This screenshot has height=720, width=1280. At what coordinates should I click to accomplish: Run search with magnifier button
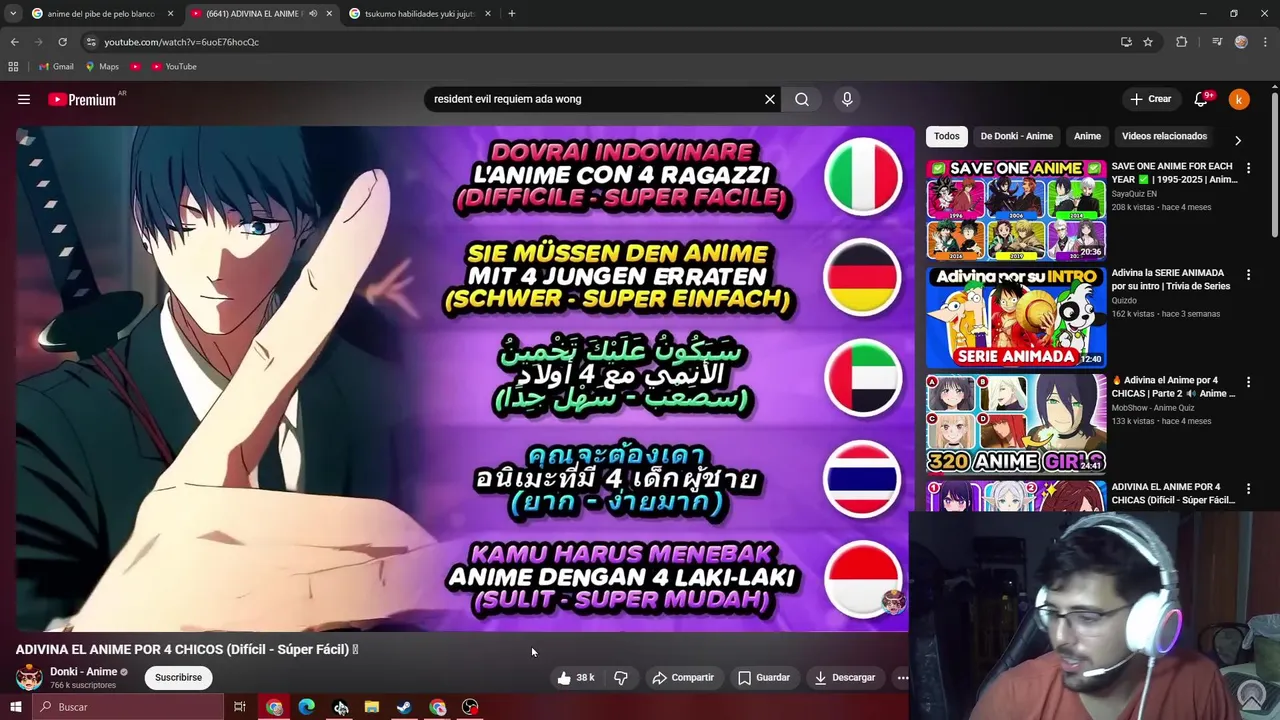pyautogui.click(x=802, y=99)
